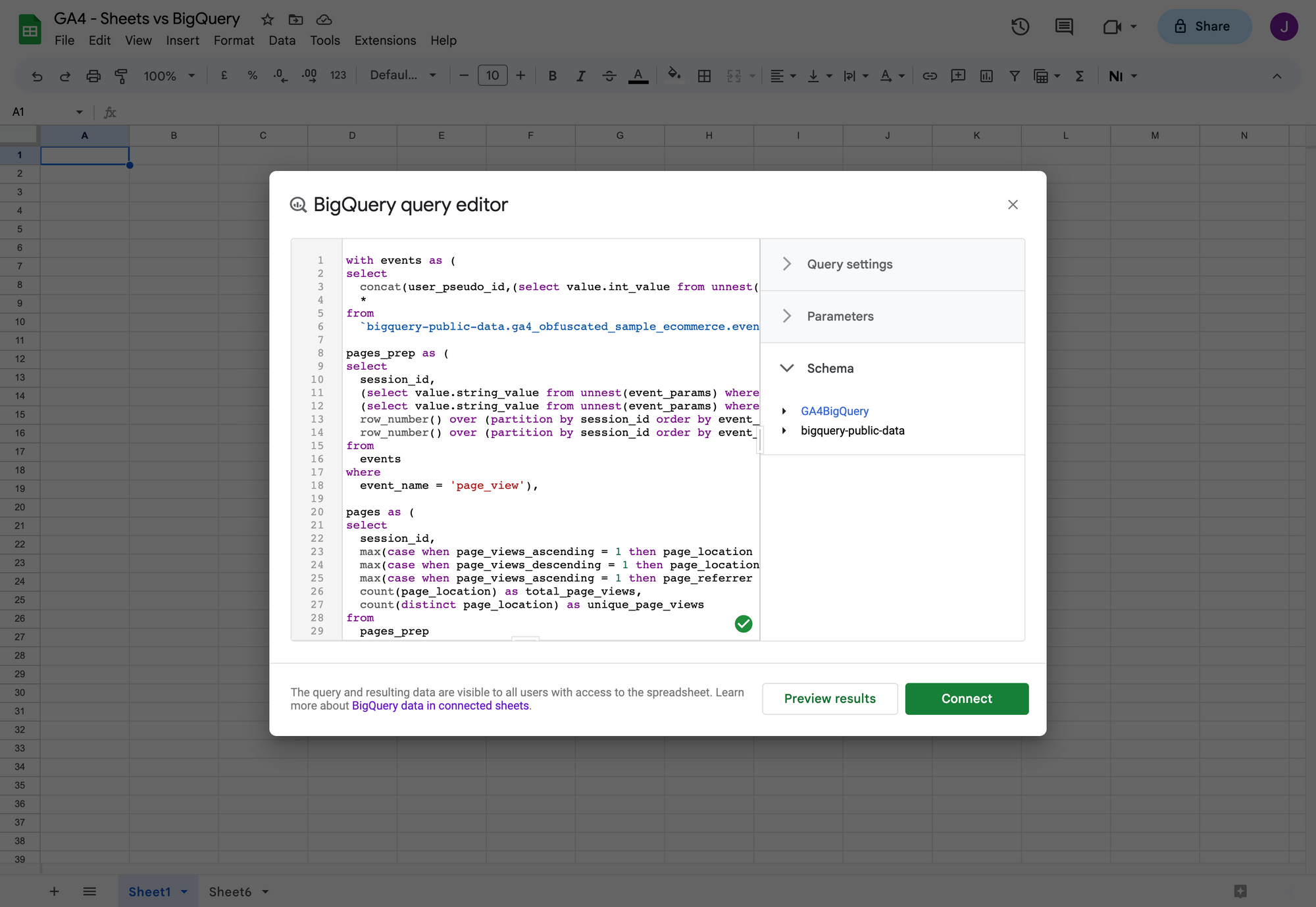Format as percent icon

(252, 76)
